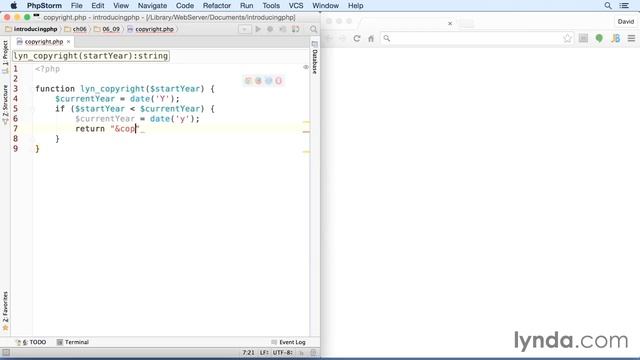Open the Code menu
The image size is (640, 360).
[x=185, y=6]
